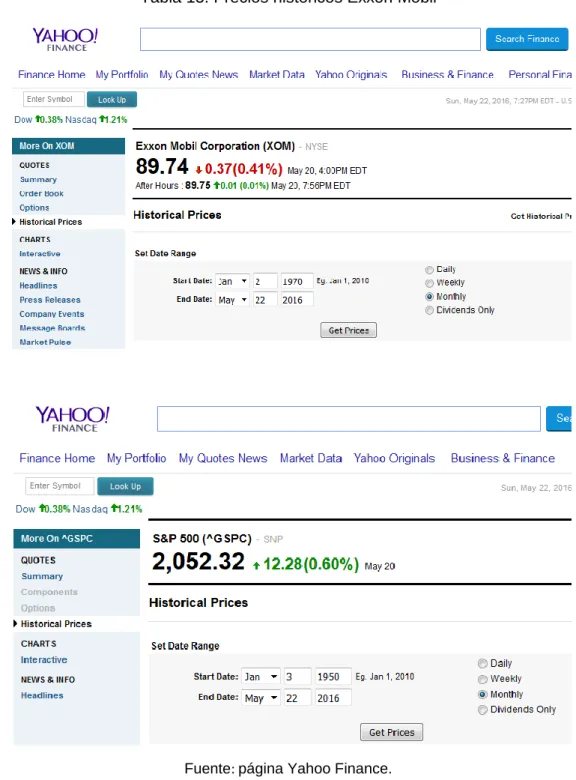
Task: Open Start Date month dropdown for Exxon Mobil
Action: pos(232,281)
